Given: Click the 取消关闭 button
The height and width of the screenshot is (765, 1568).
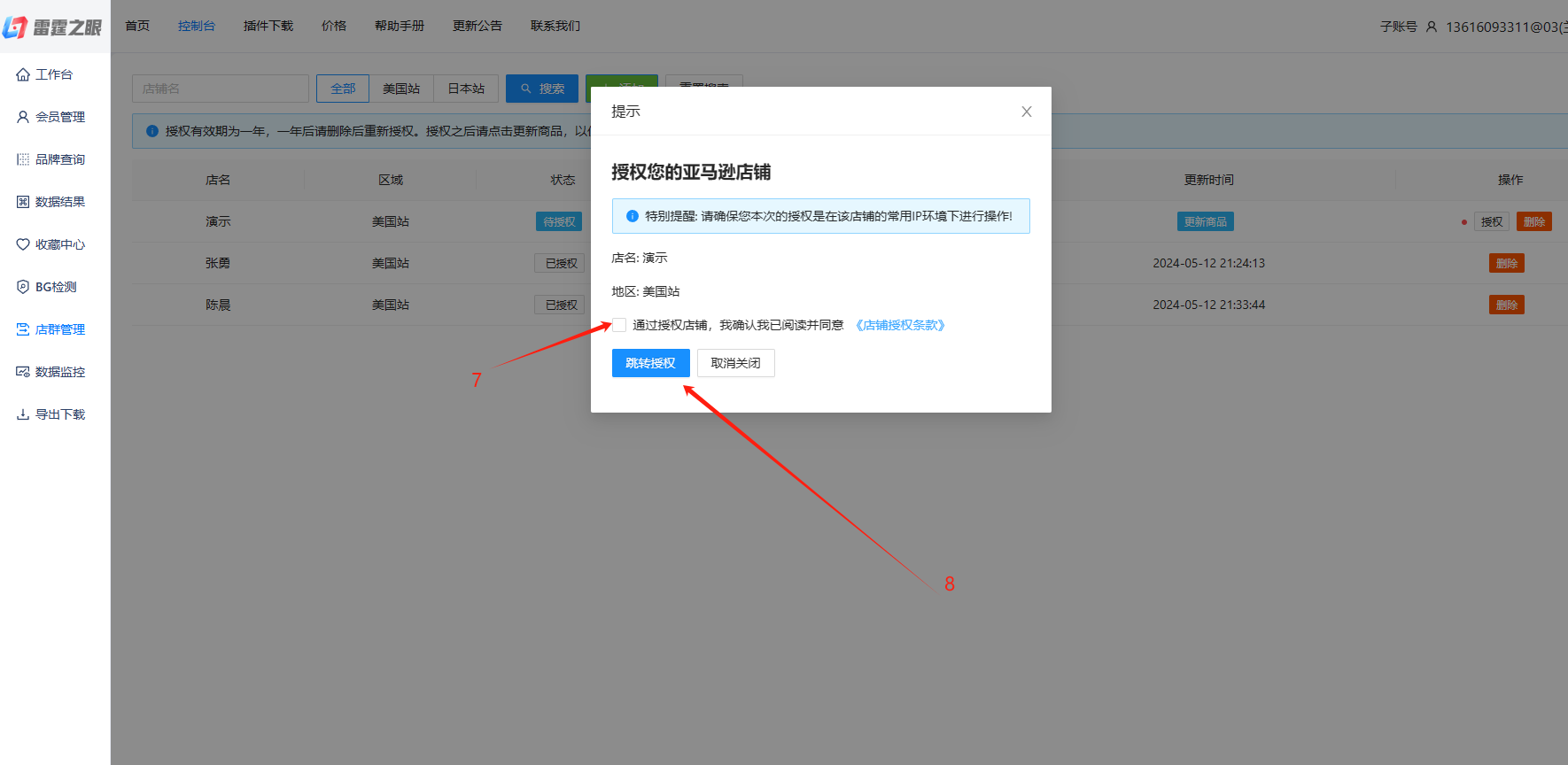Looking at the screenshot, I should pyautogui.click(x=735, y=363).
